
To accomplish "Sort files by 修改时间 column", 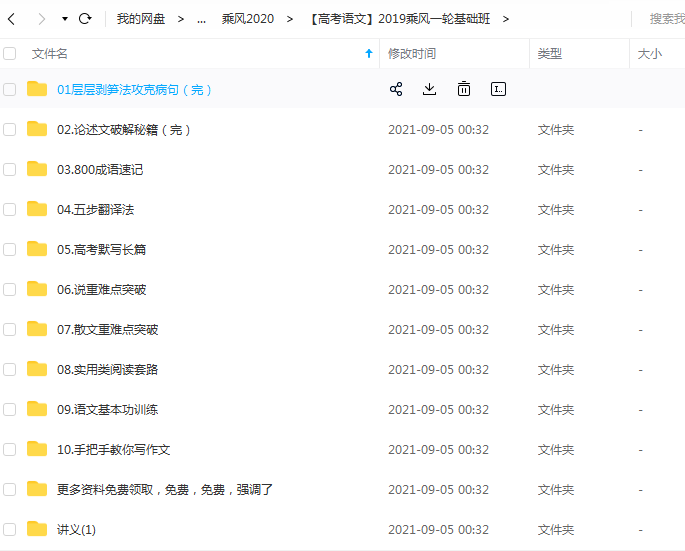I will [412, 54].
